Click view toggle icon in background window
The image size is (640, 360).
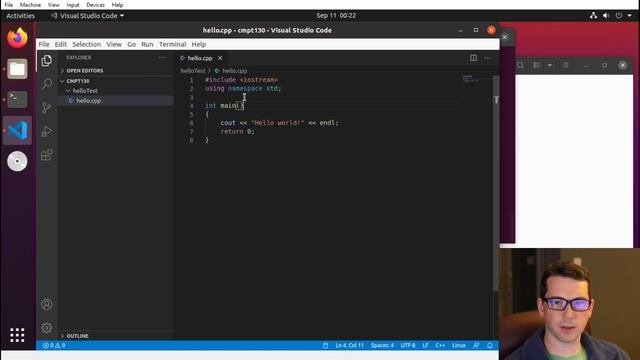click(x=536, y=65)
